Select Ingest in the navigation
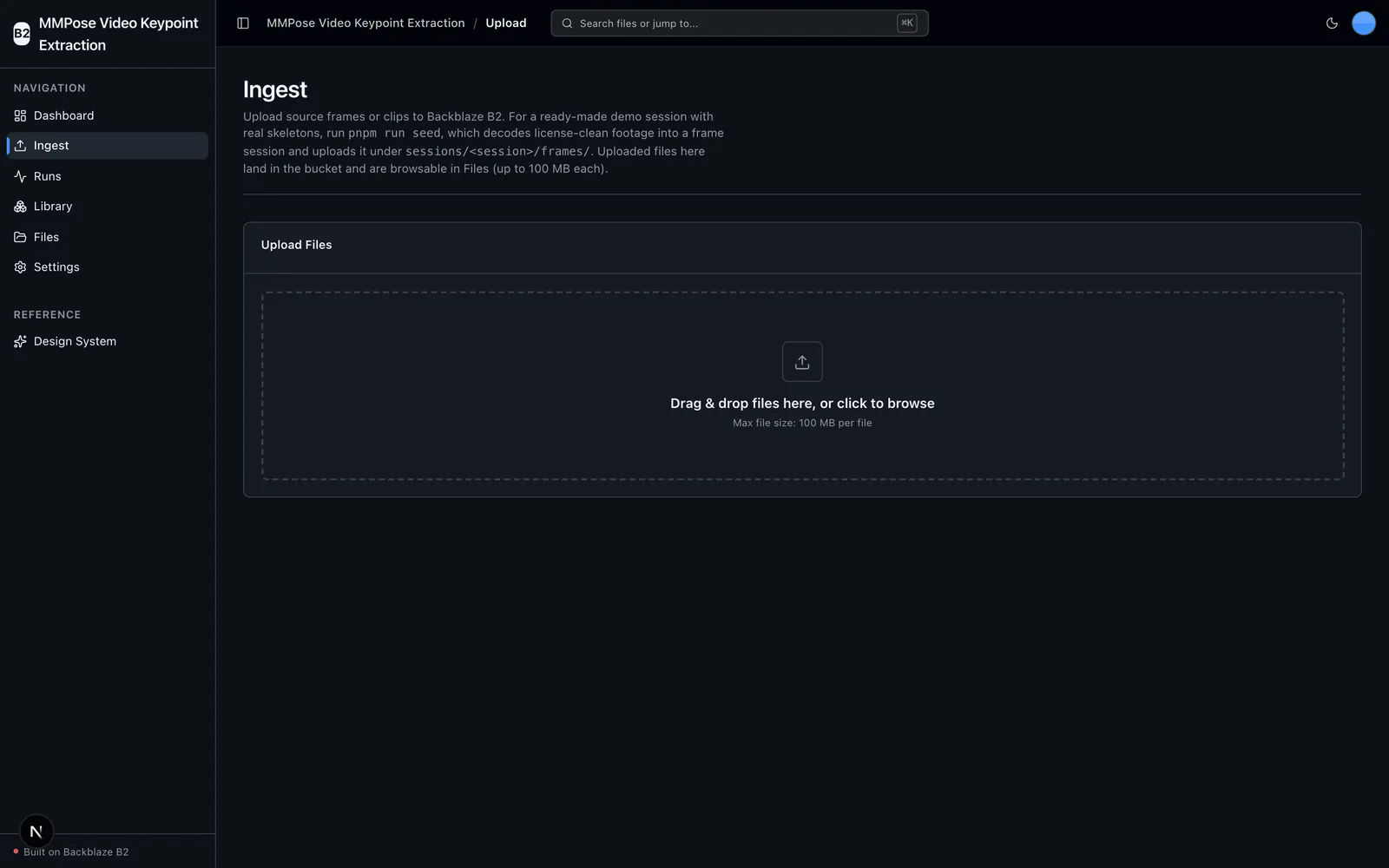 108,146
